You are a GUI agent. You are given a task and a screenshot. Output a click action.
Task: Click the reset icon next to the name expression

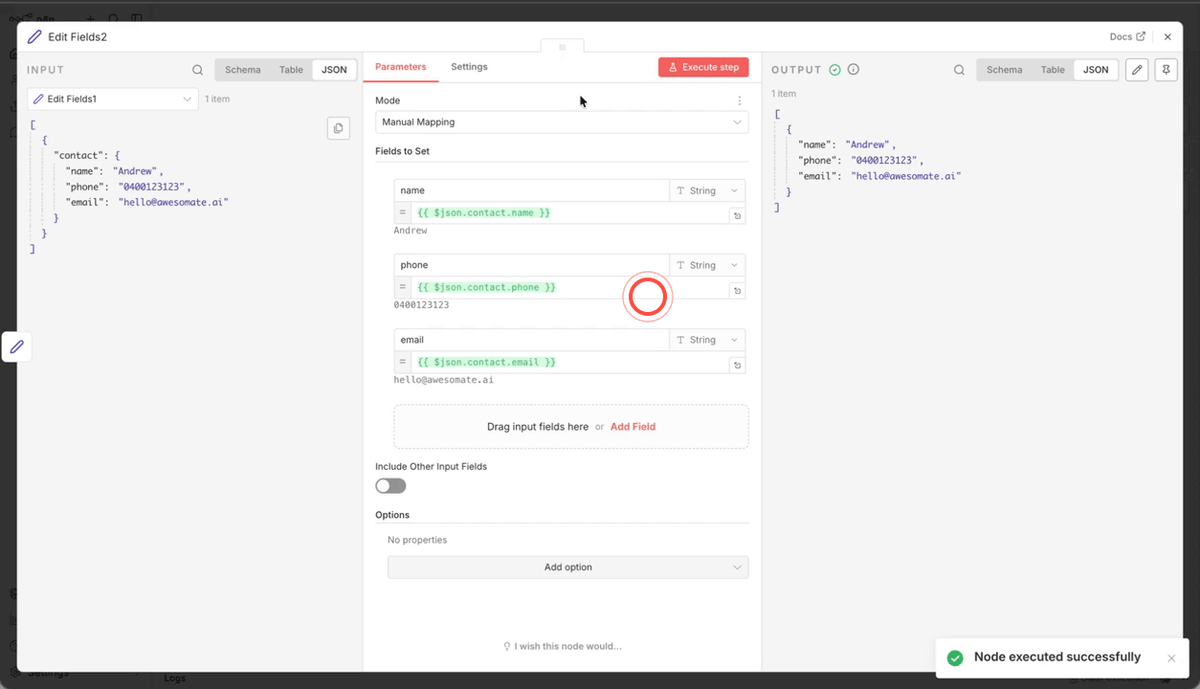(737, 215)
